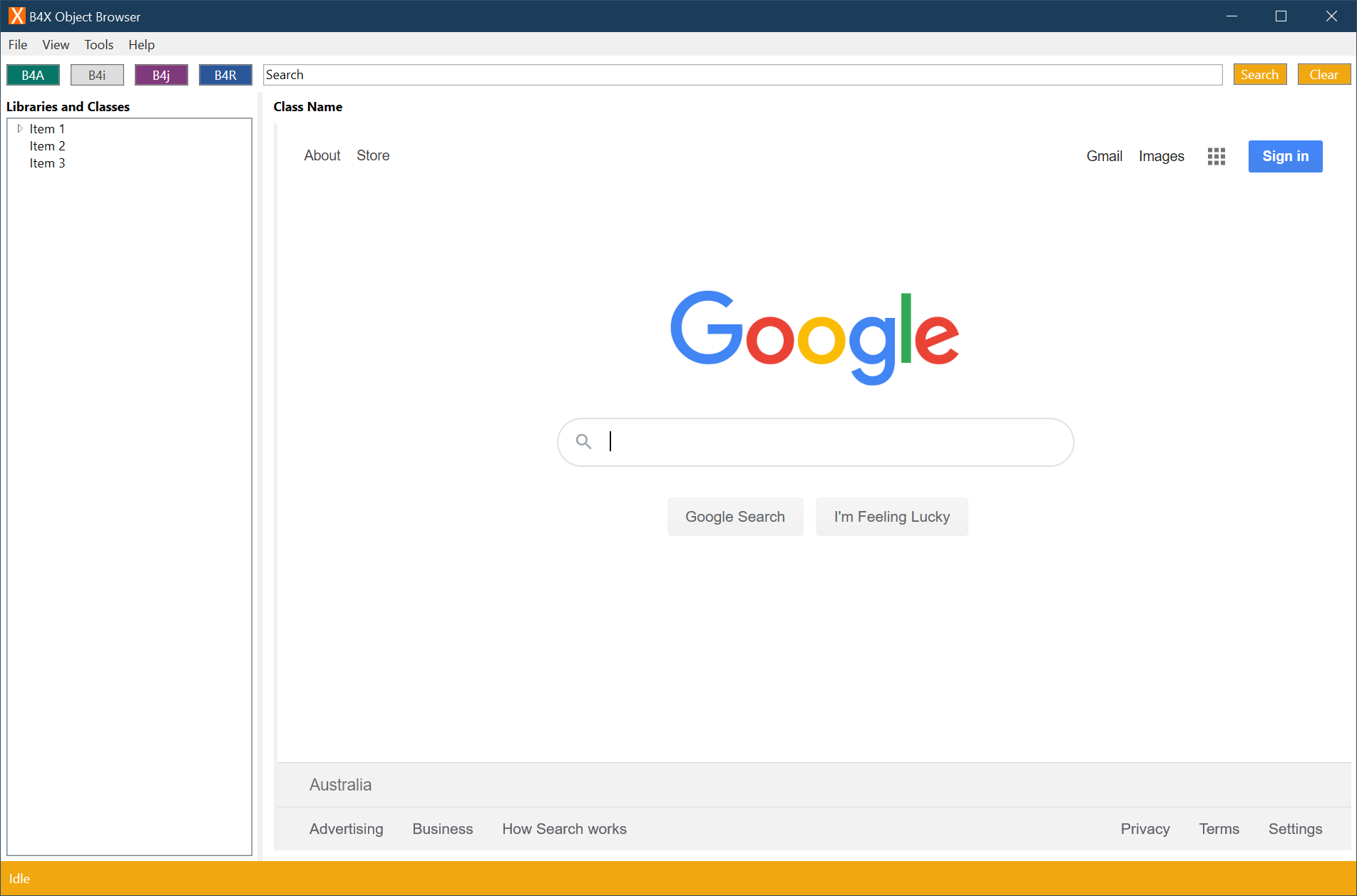Viewport: 1357px width, 896px height.
Task: Open the Advertising footer link
Action: click(x=347, y=829)
